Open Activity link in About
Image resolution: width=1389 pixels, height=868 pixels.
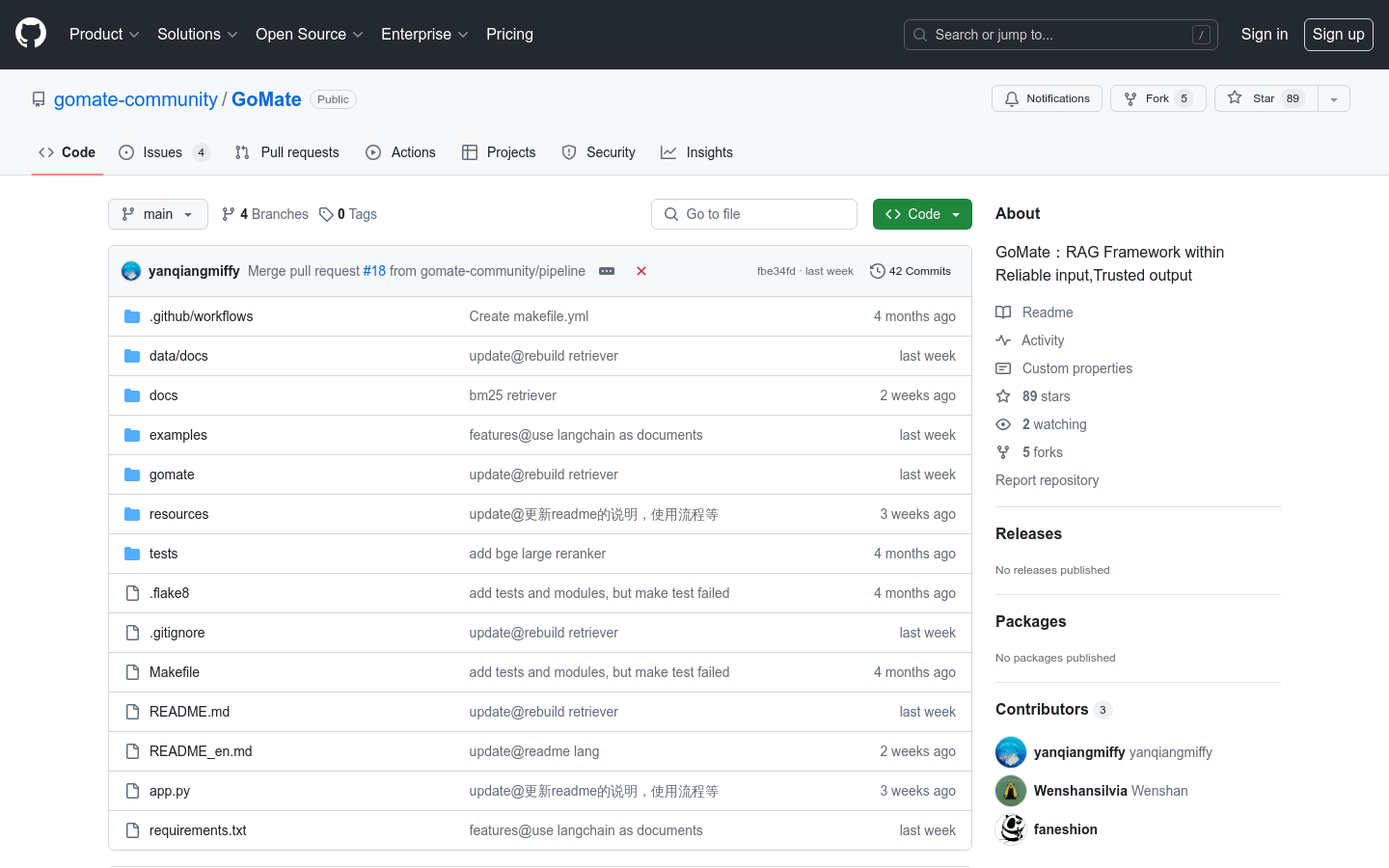pos(1030,340)
